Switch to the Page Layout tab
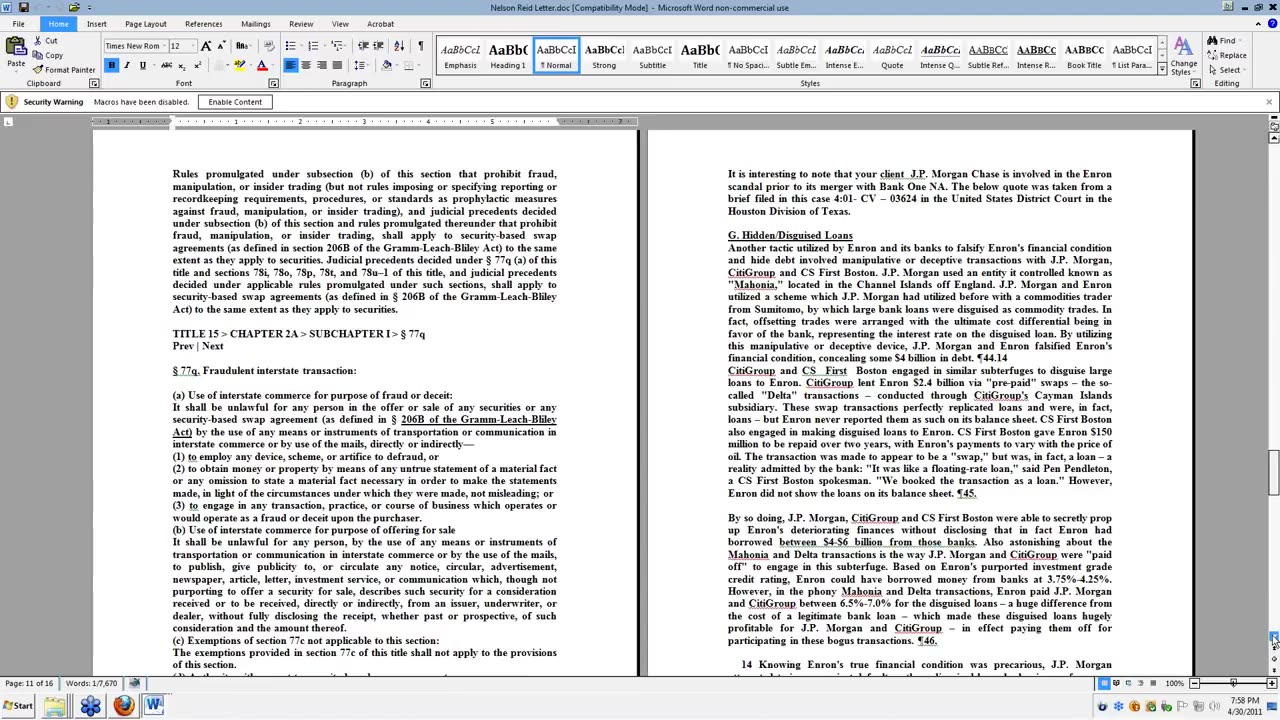The width and height of the screenshot is (1280, 720). 146,24
